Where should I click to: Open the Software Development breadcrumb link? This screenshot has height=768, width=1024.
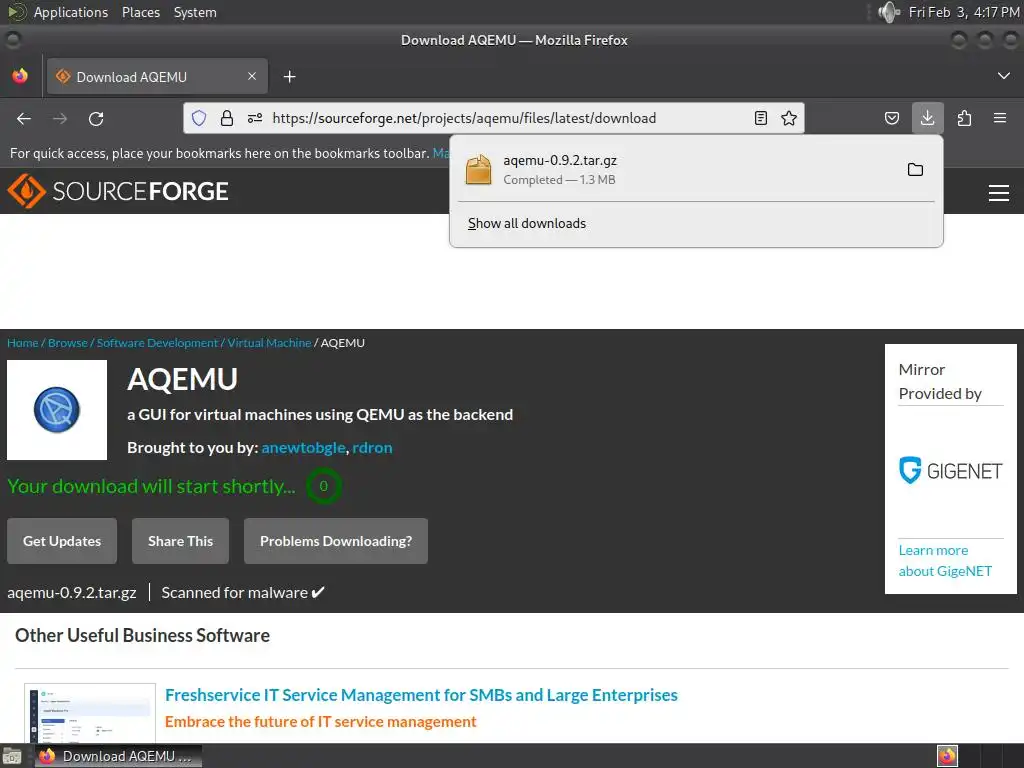click(x=157, y=343)
